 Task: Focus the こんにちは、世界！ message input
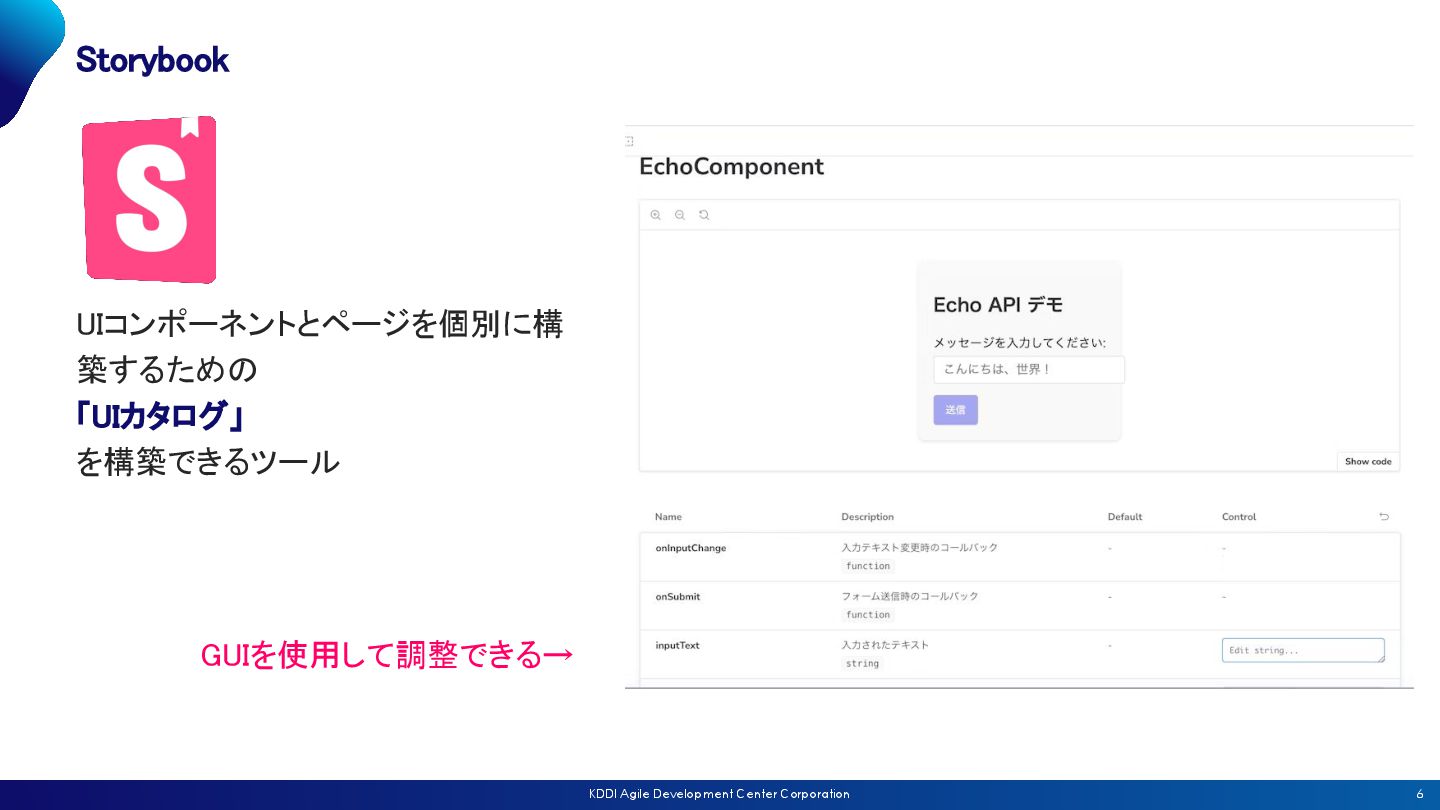[1029, 370]
